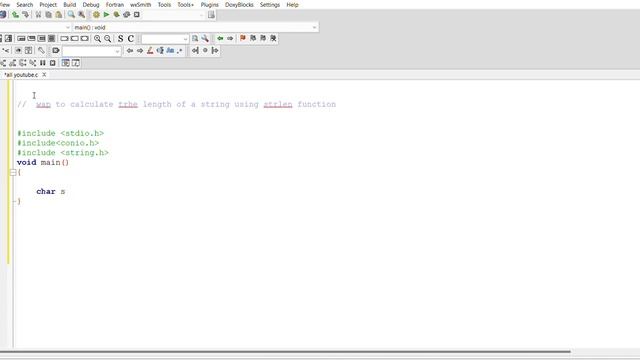Click the Build and run icon
The height and width of the screenshot is (360, 640).
(x=116, y=15)
